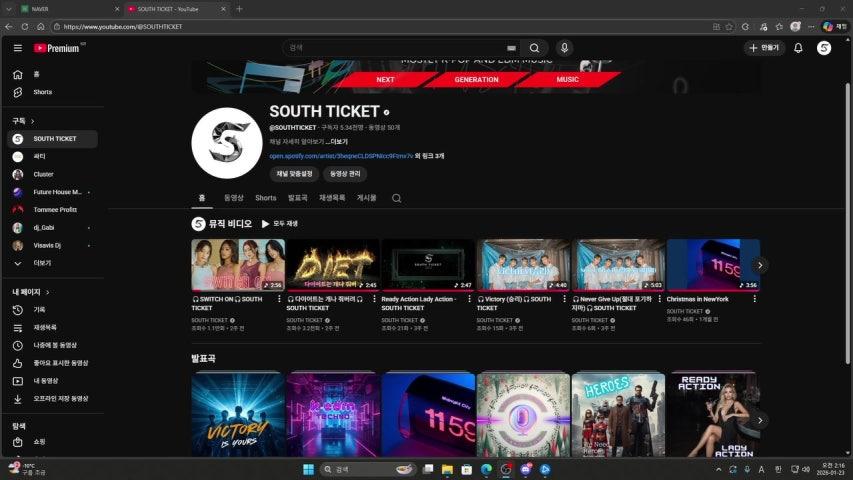Click the search magnifier button
The height and width of the screenshot is (480, 853).
tap(535, 48)
